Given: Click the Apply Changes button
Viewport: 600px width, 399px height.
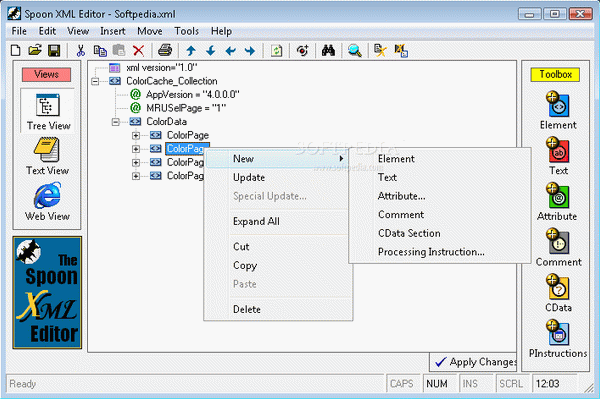Looking at the screenshot, I should [x=474, y=362].
